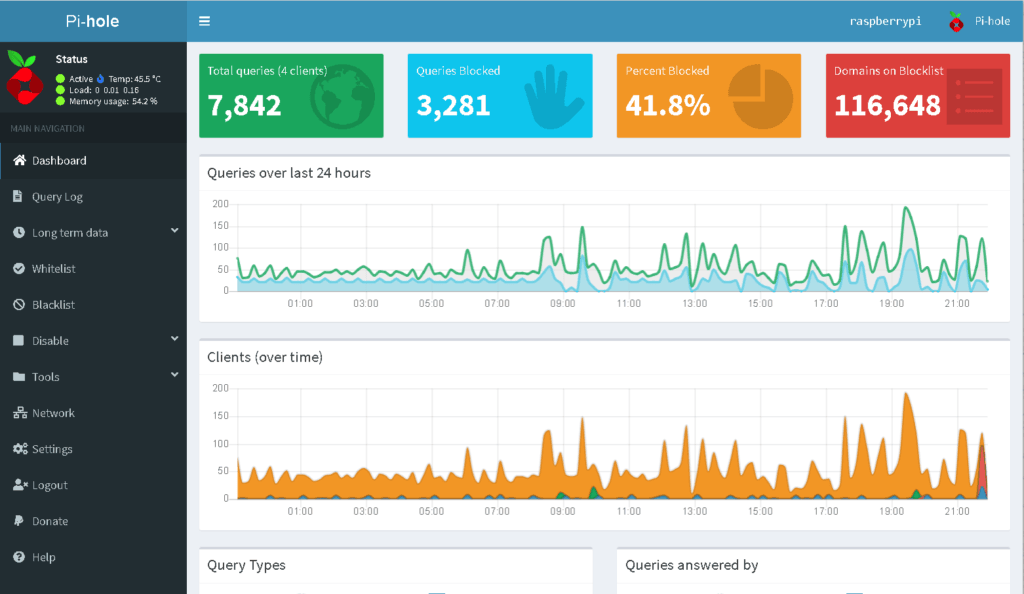Open the Settings page
The width and height of the screenshot is (1024, 594).
coord(93,449)
